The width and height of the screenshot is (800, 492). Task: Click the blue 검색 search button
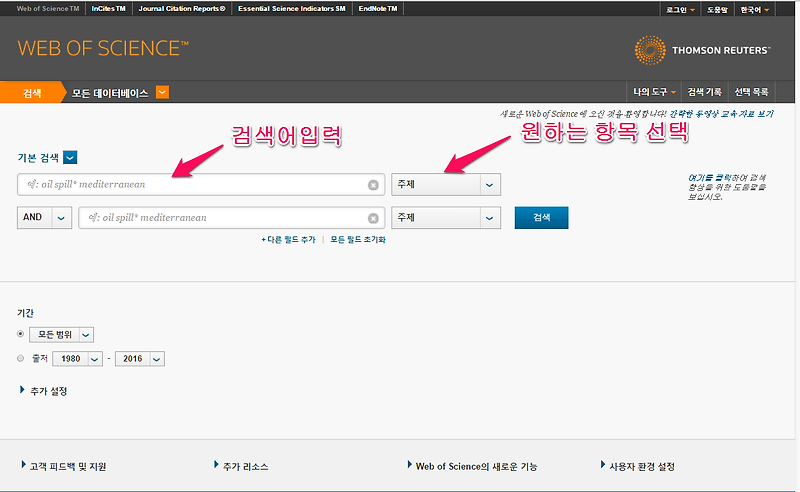(x=541, y=218)
